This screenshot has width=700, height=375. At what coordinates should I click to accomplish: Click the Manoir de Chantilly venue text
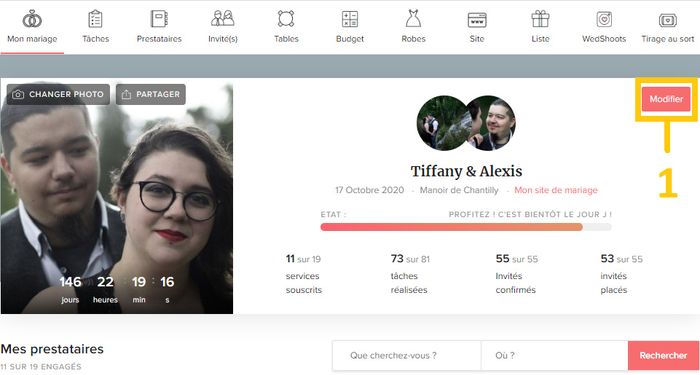click(x=459, y=190)
